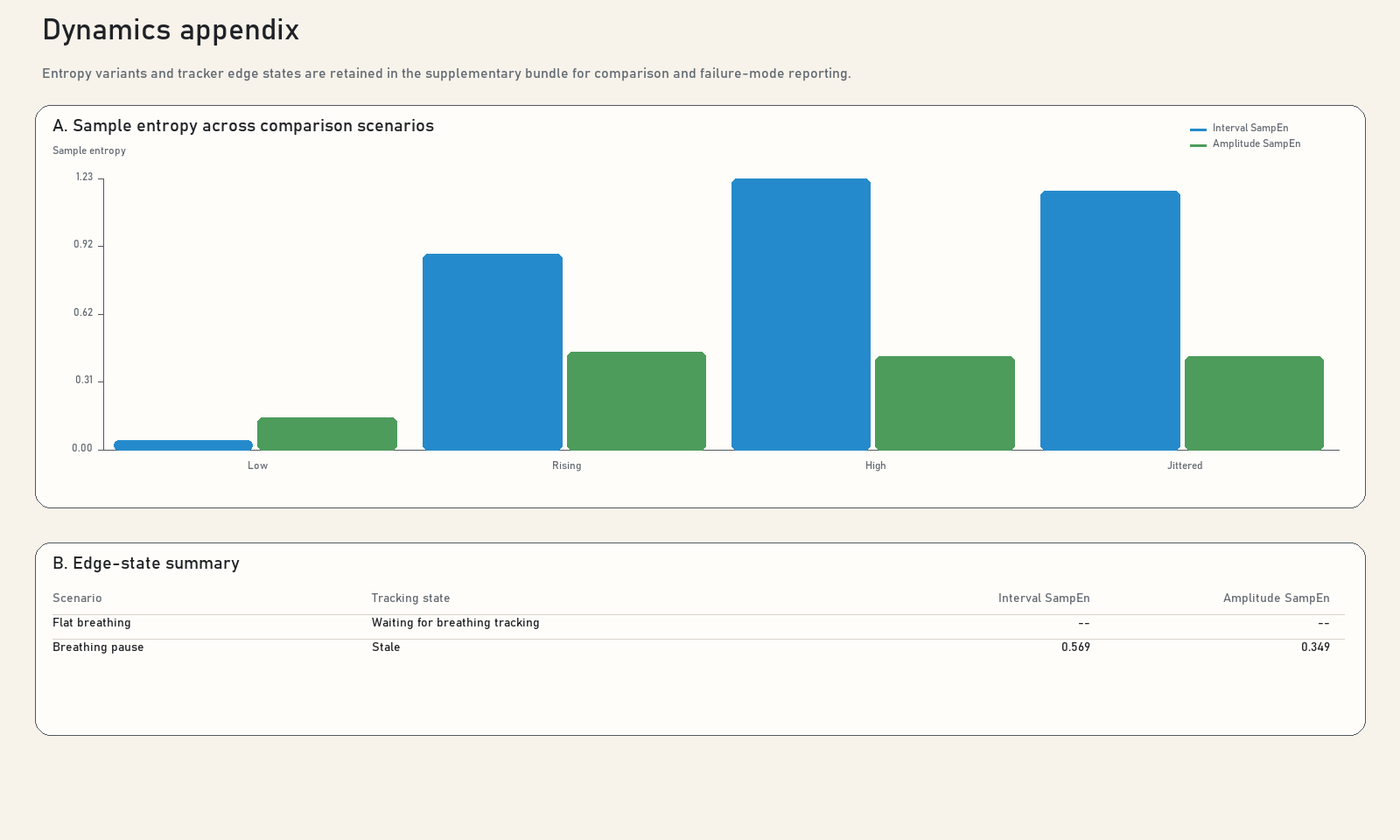The height and width of the screenshot is (840, 1400).
Task: Click the 0.31 y-axis tick label
Action: [84, 380]
